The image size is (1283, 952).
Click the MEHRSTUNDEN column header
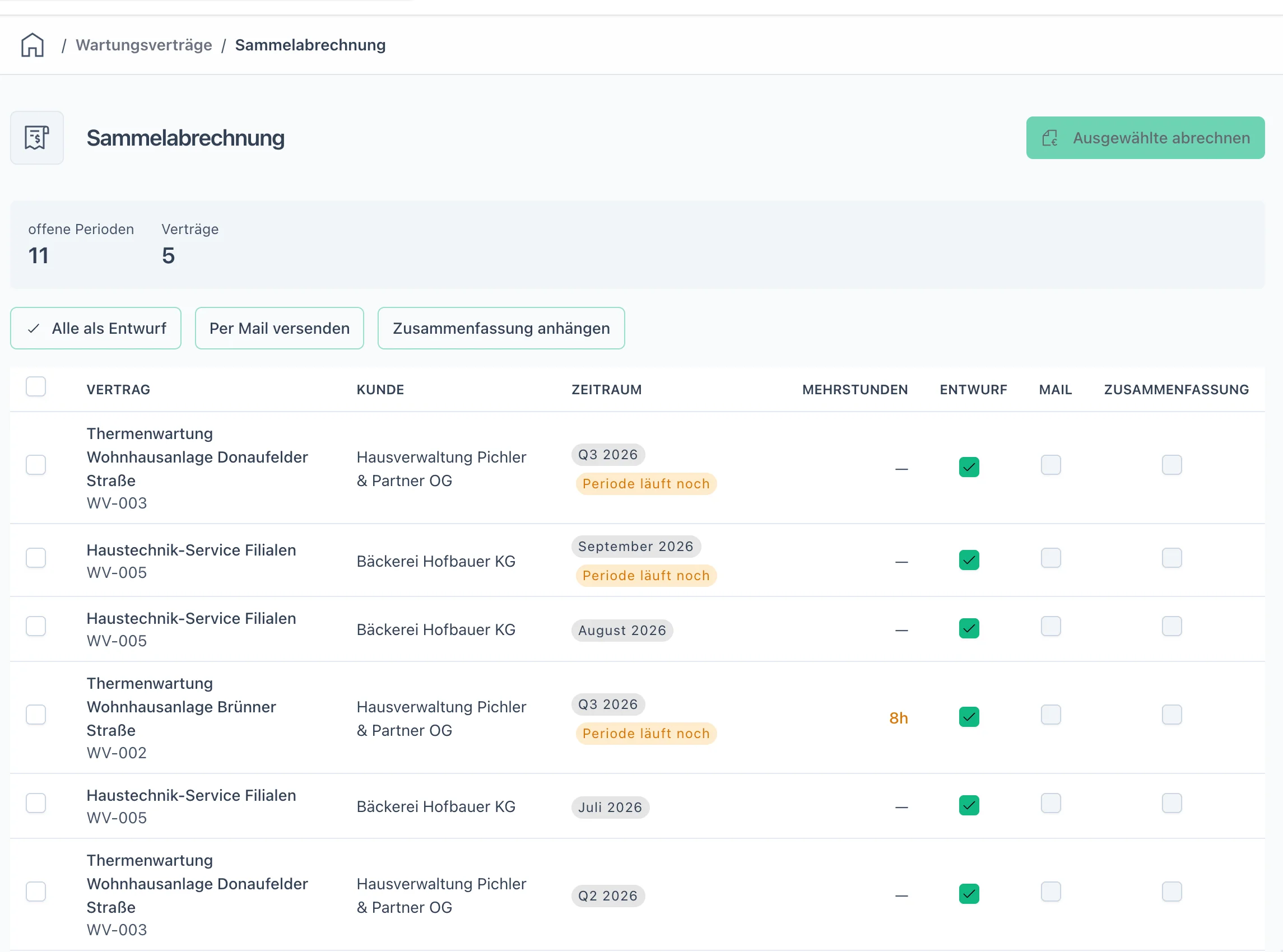[x=856, y=390]
